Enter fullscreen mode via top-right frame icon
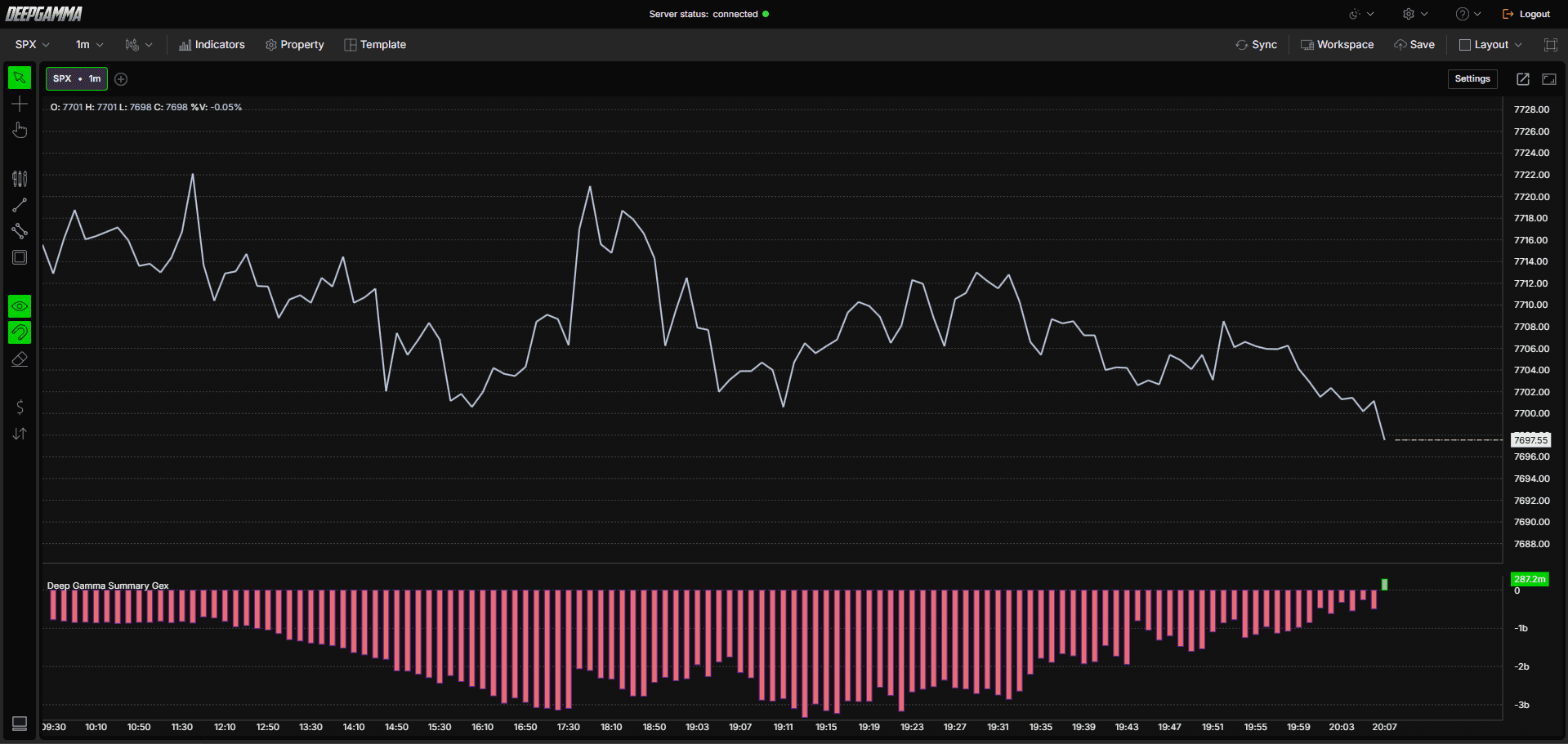The width and height of the screenshot is (1568, 744). (1551, 45)
